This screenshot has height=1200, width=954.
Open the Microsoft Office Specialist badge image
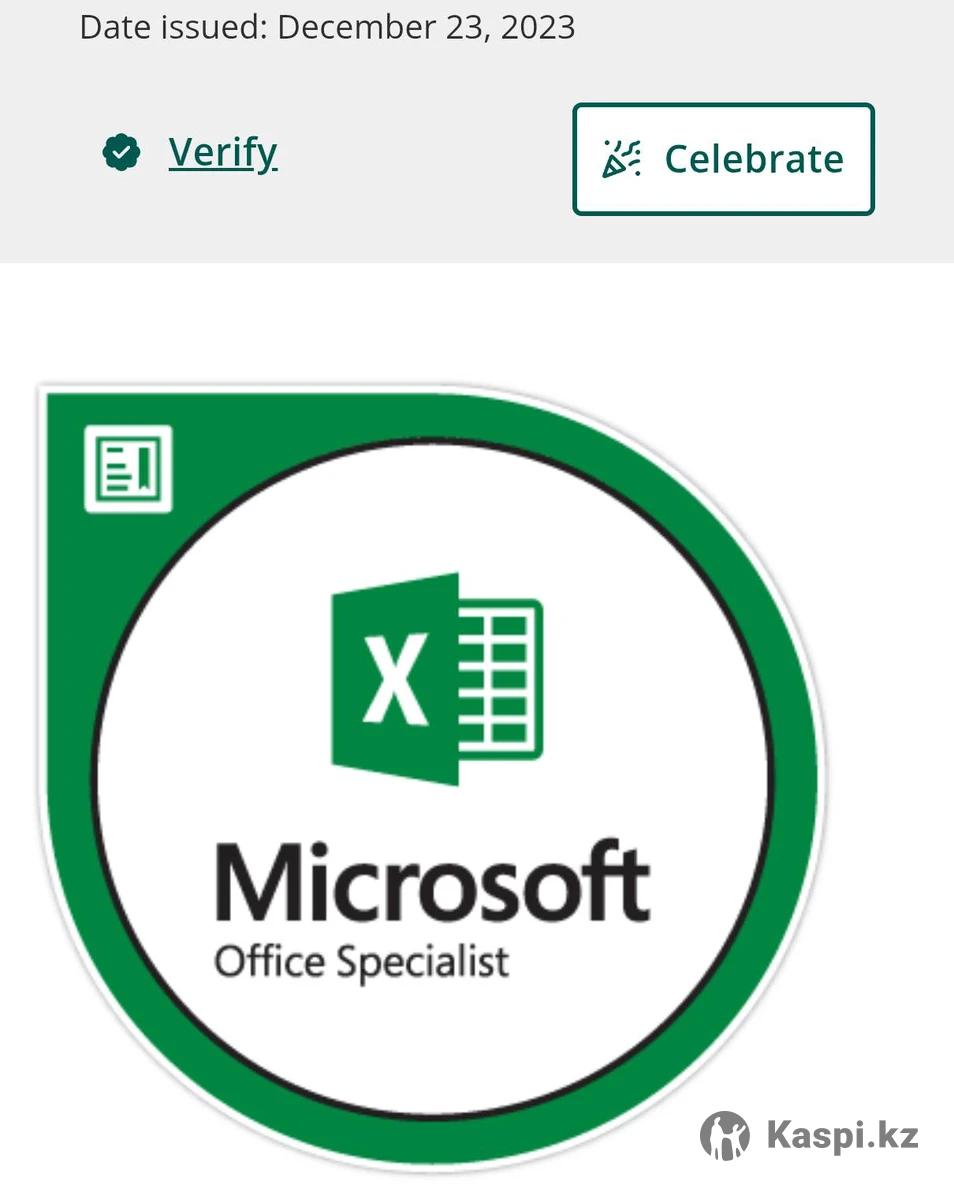[432, 778]
